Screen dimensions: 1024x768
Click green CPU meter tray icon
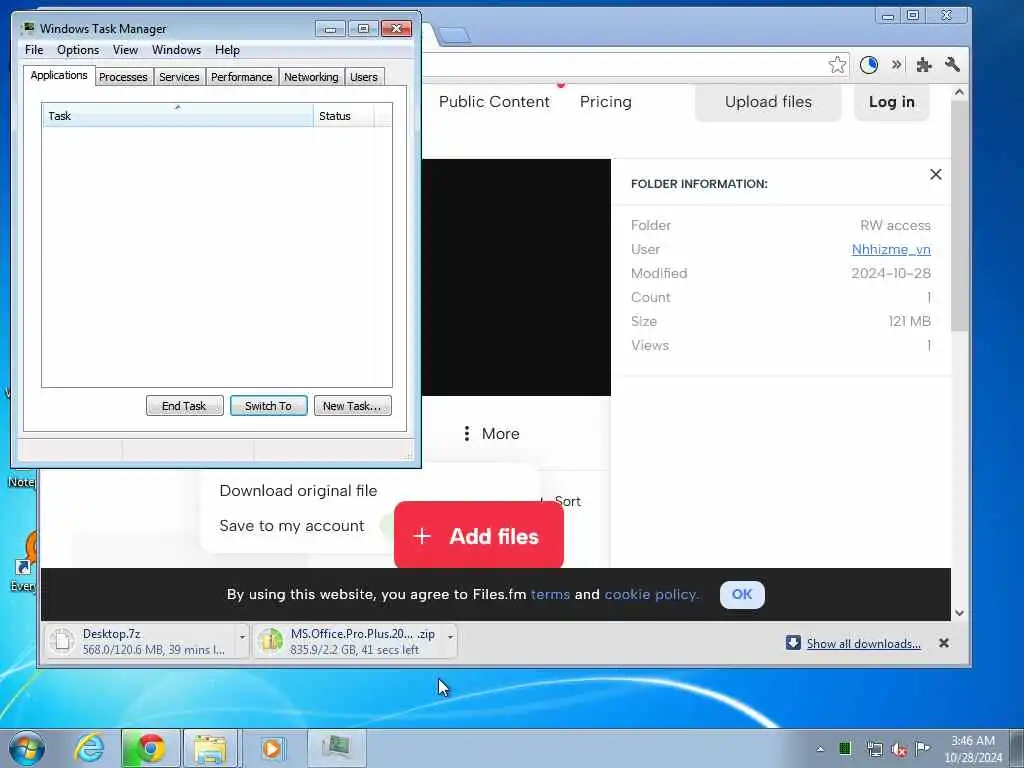(844, 748)
